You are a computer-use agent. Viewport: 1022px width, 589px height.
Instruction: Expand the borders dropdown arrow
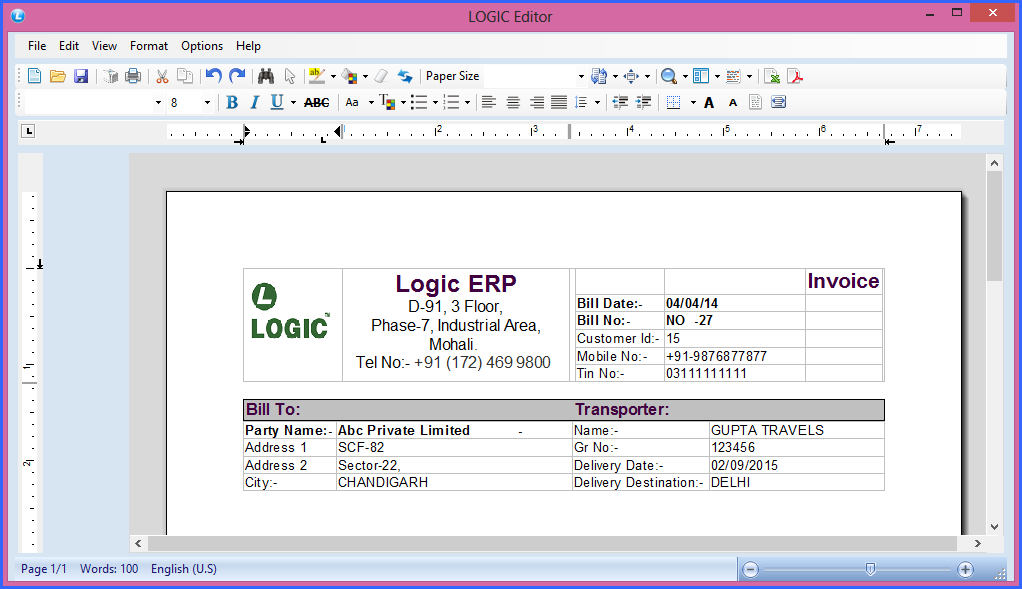693,102
